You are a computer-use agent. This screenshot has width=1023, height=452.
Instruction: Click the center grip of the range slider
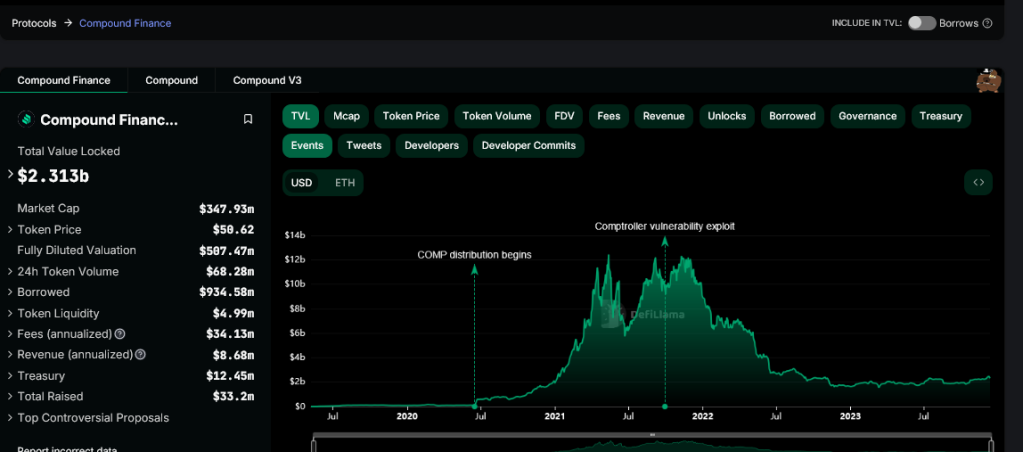(652, 434)
